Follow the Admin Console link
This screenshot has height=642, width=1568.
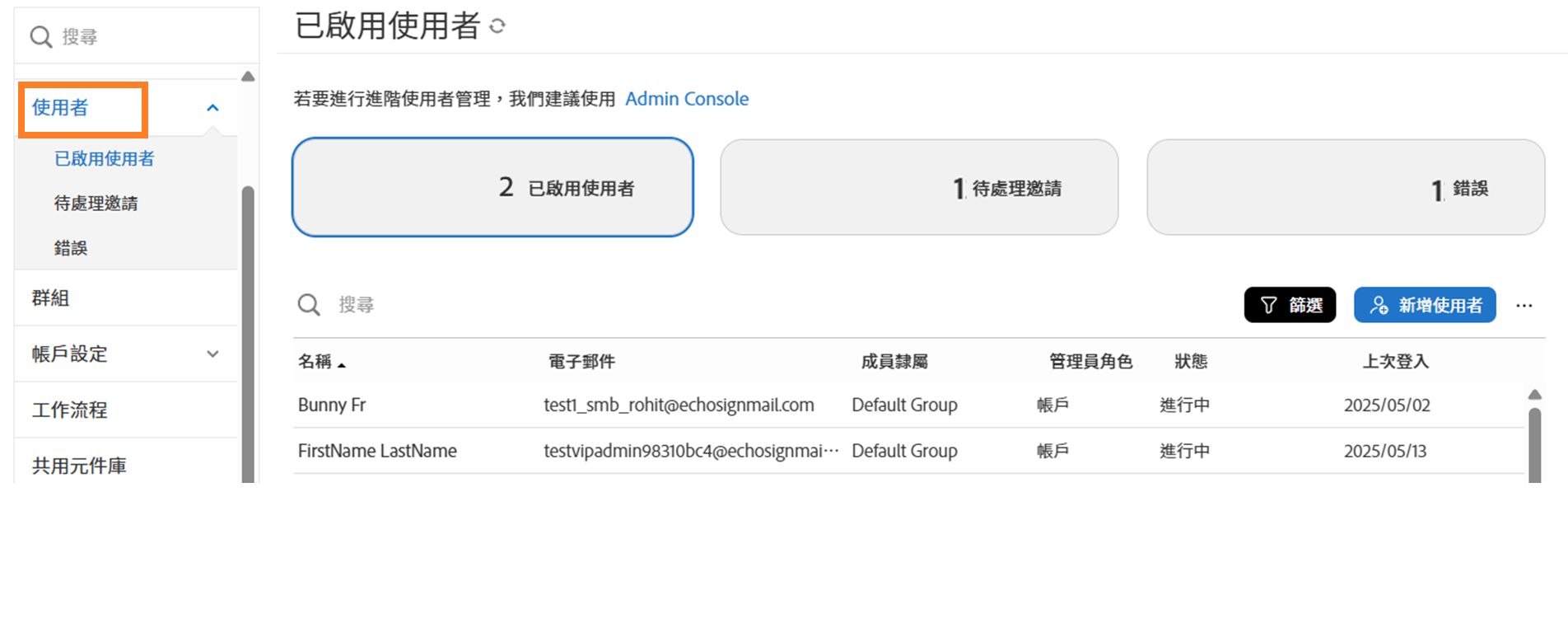pos(687,99)
